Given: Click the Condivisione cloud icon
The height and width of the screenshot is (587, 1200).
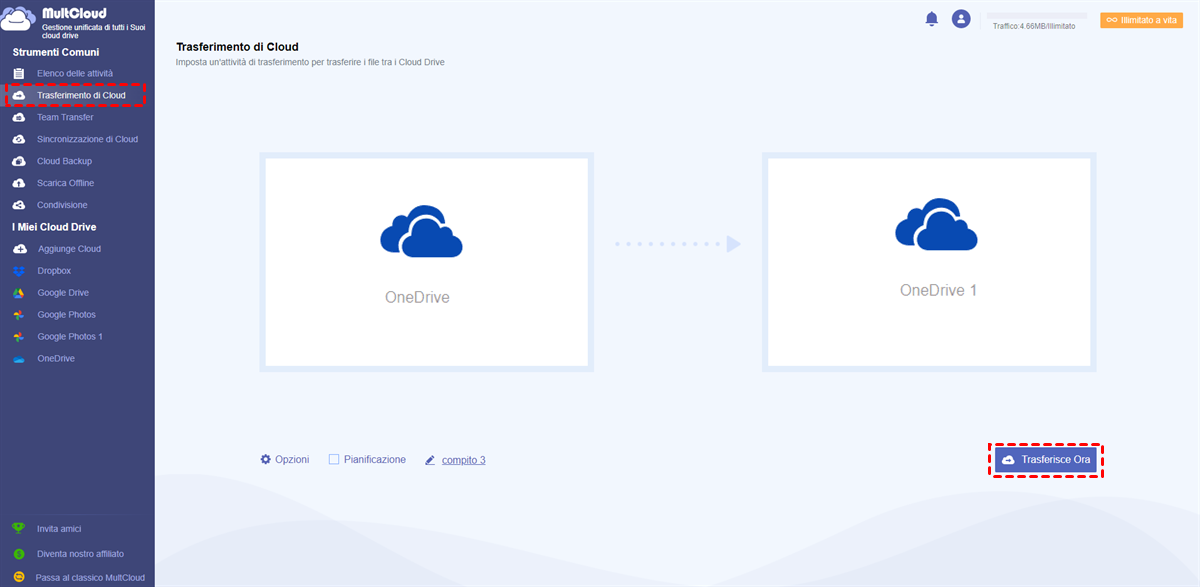Looking at the screenshot, I should tap(18, 205).
